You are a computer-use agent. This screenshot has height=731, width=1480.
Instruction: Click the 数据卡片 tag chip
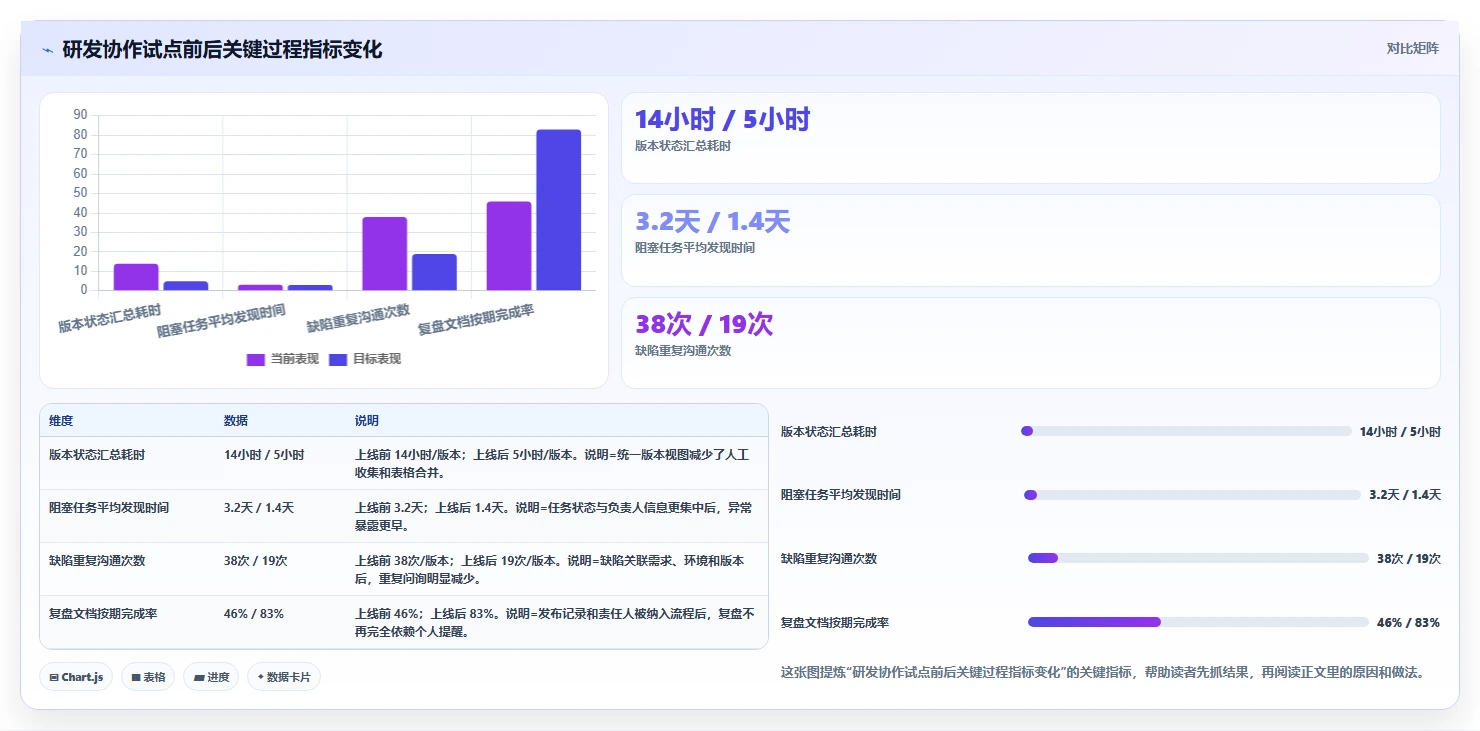284,677
